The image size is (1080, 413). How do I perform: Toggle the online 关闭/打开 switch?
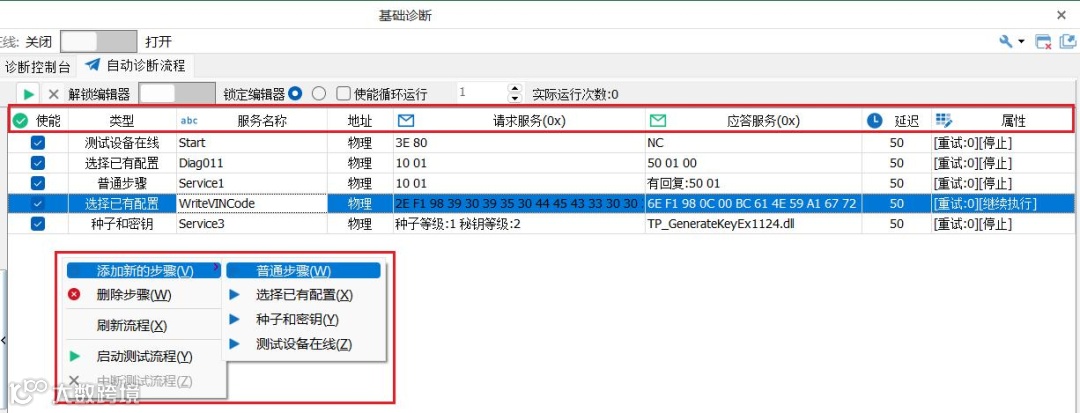98,41
